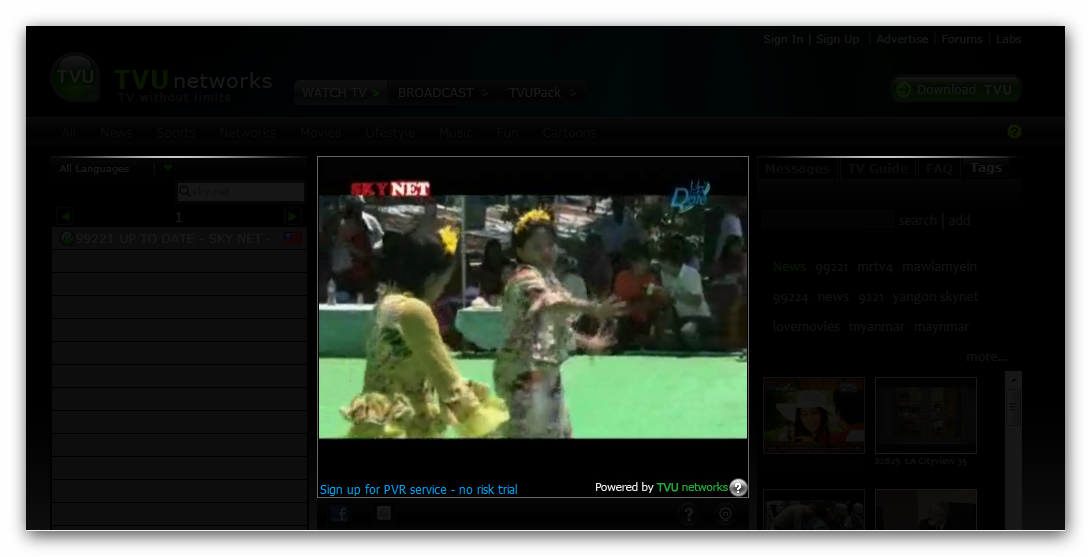Switch to the TV Guide tab
This screenshot has height=557, width=1091.
click(877, 168)
